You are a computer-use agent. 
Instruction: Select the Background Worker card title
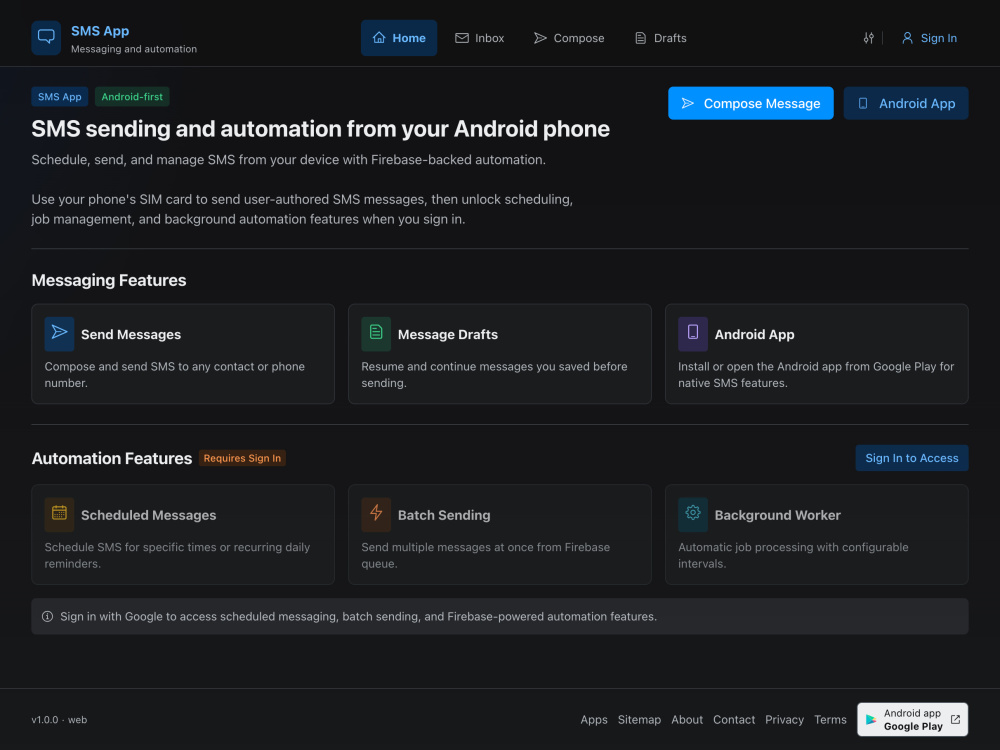[777, 515]
